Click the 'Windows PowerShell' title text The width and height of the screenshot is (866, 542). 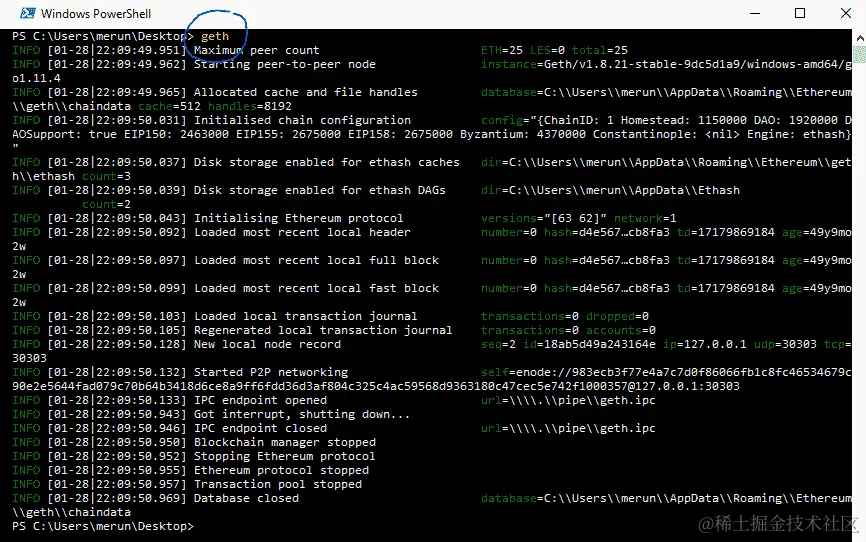96,13
